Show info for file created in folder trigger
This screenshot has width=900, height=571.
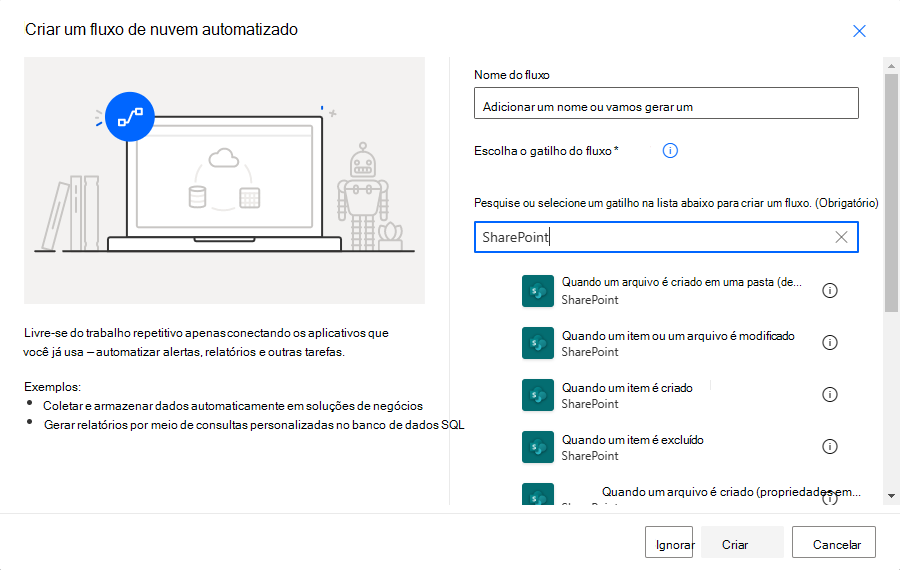829,290
